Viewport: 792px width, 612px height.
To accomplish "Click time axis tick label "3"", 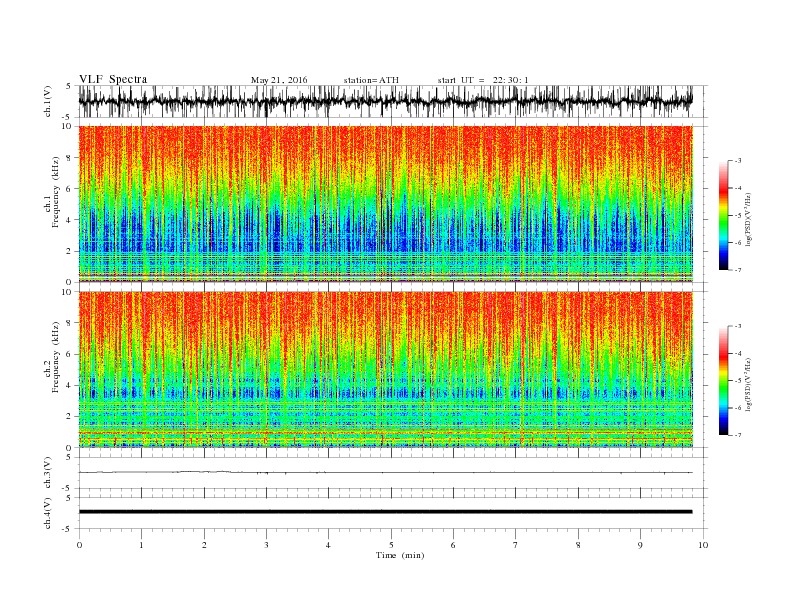I will pyautogui.click(x=266, y=545).
